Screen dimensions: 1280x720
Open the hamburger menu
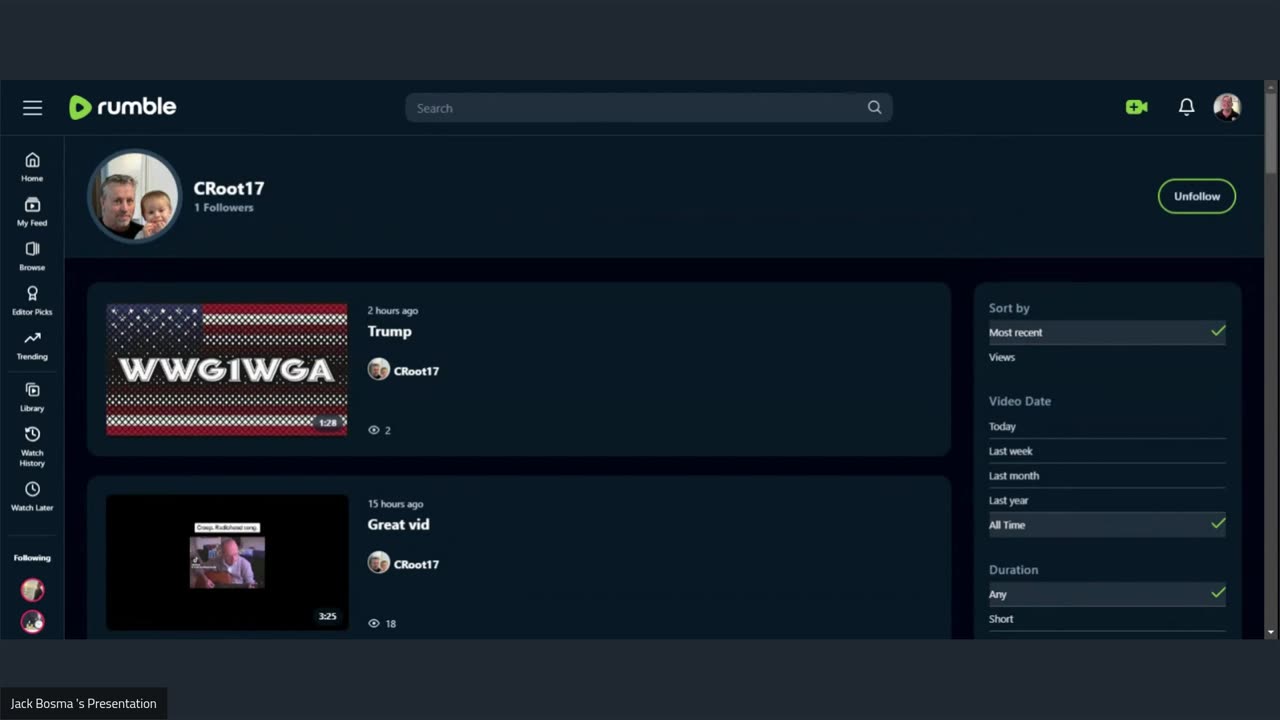click(x=33, y=108)
